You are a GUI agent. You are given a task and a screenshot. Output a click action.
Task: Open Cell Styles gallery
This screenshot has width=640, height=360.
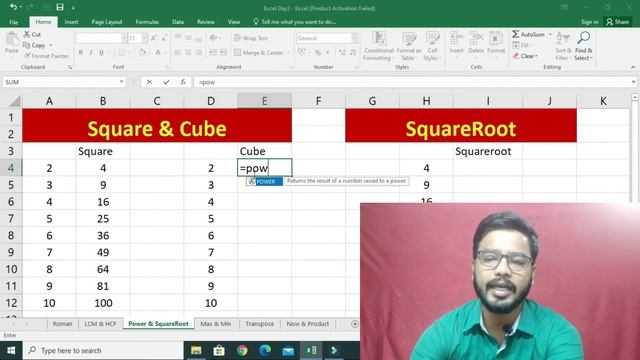(432, 46)
